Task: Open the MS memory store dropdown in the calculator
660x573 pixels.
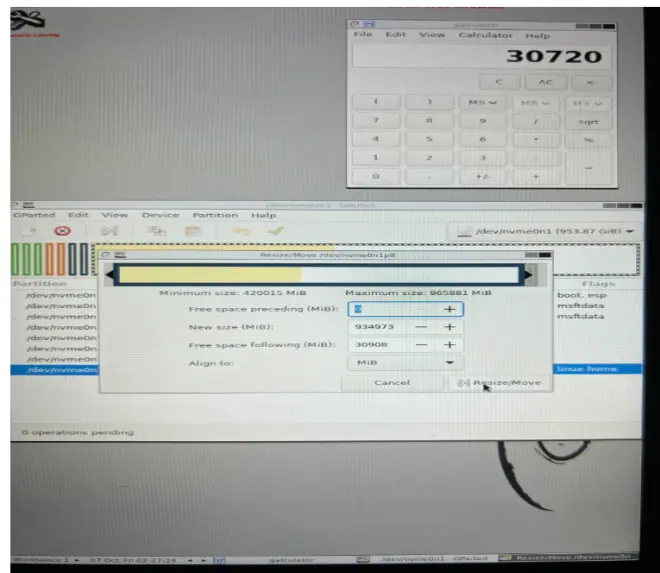Action: (x=482, y=102)
